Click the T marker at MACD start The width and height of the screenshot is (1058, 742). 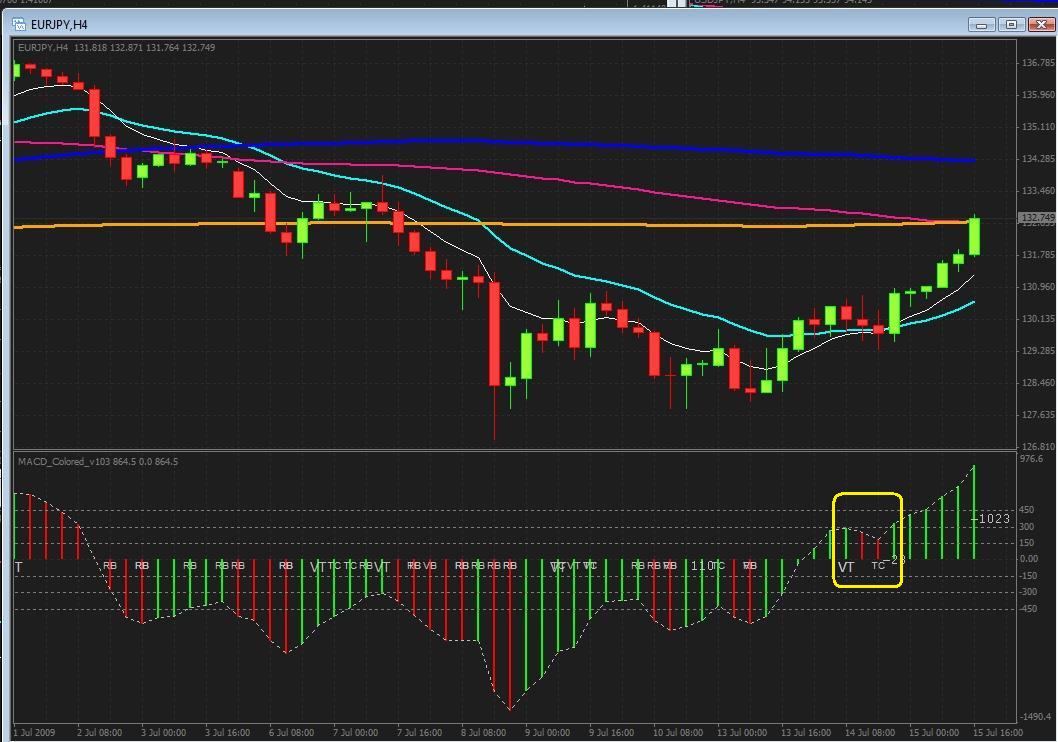point(19,567)
